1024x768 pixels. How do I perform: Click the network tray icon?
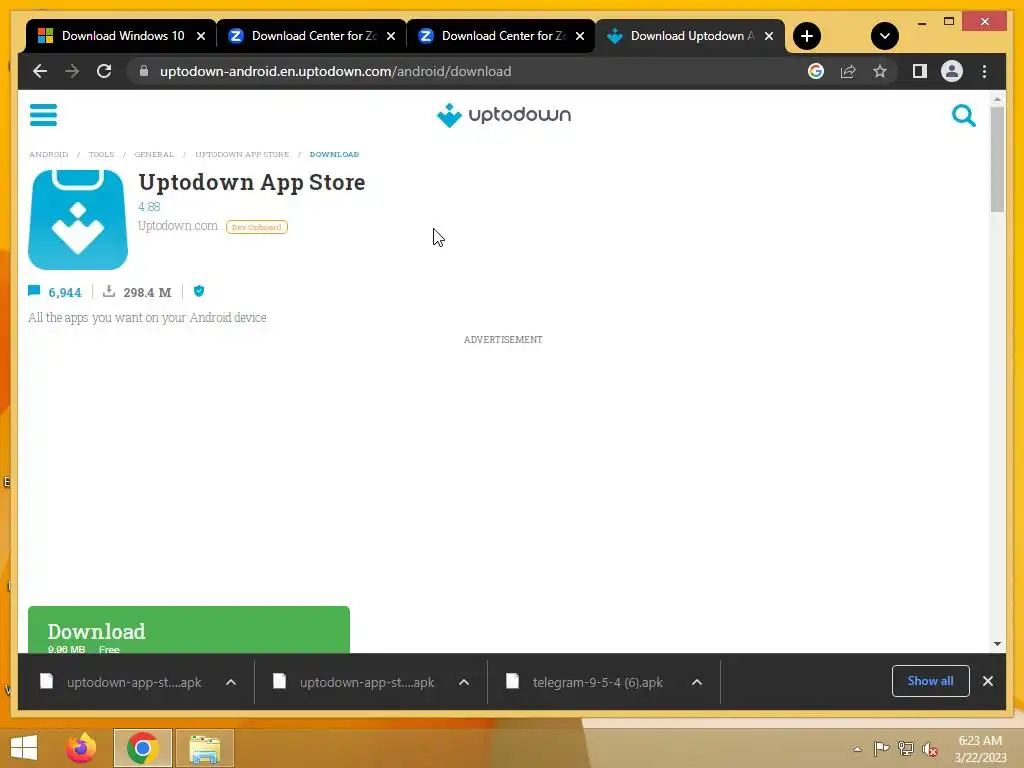(906, 748)
